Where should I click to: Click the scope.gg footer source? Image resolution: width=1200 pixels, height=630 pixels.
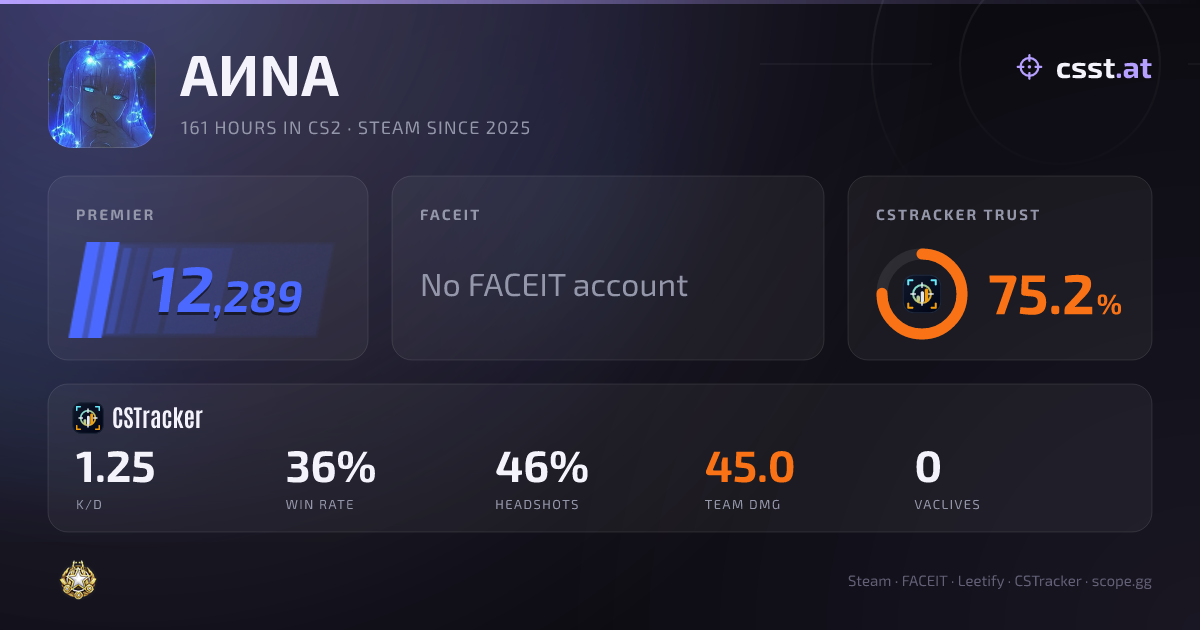(x=1122, y=581)
